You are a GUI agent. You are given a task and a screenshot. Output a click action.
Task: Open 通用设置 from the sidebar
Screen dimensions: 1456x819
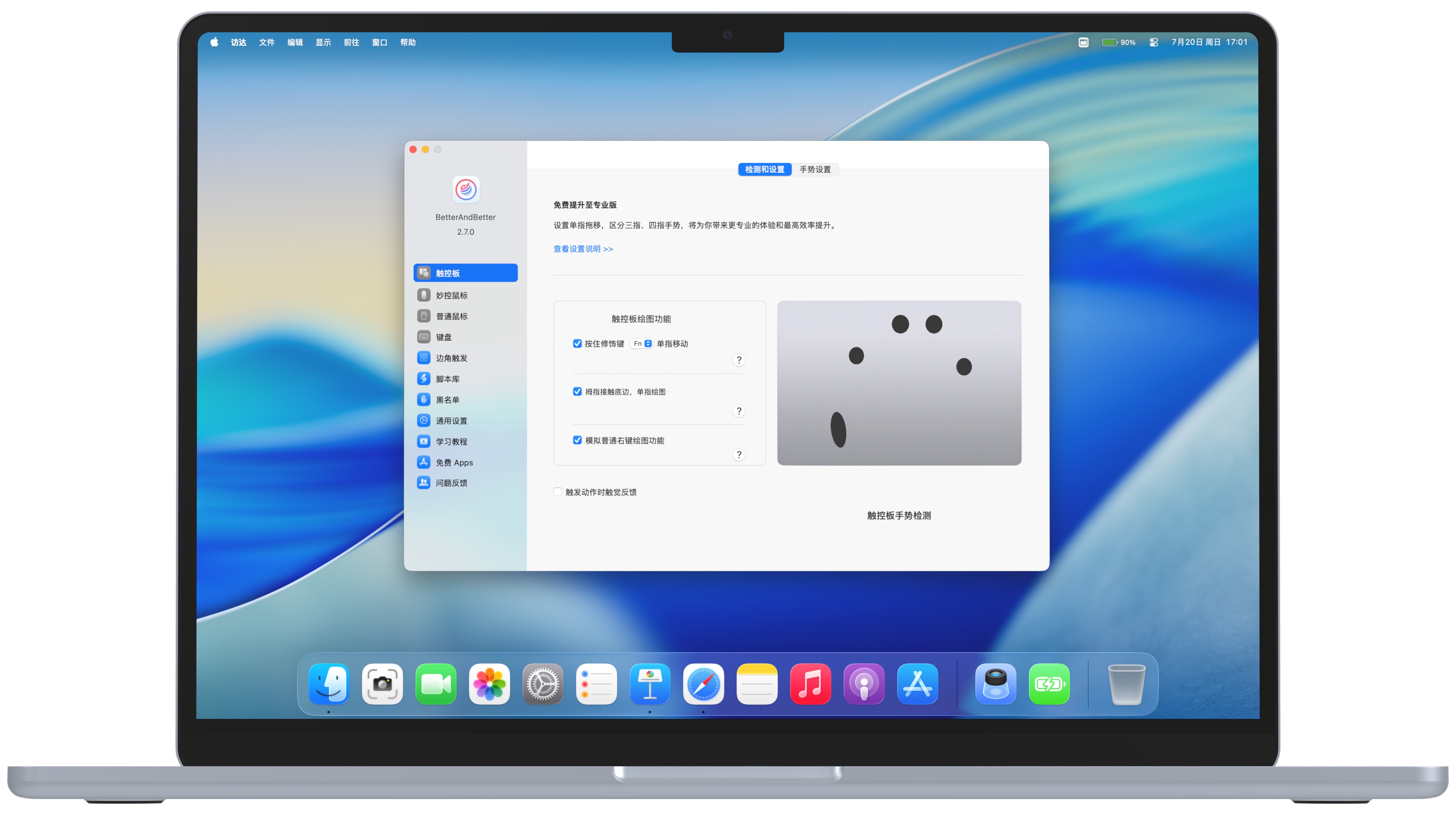coord(451,420)
